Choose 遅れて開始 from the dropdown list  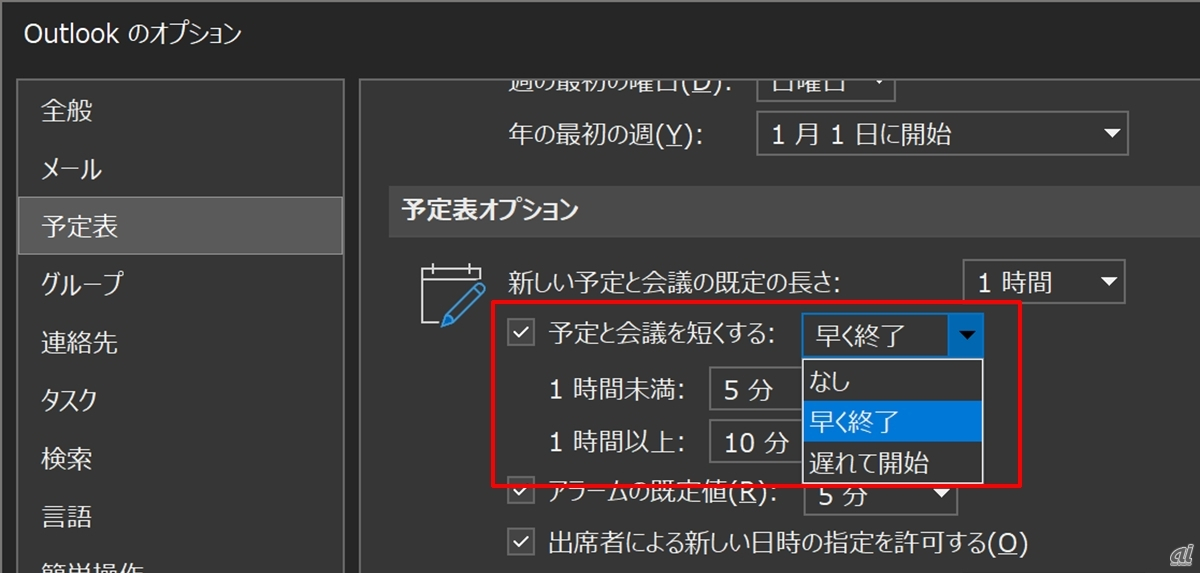click(x=893, y=462)
